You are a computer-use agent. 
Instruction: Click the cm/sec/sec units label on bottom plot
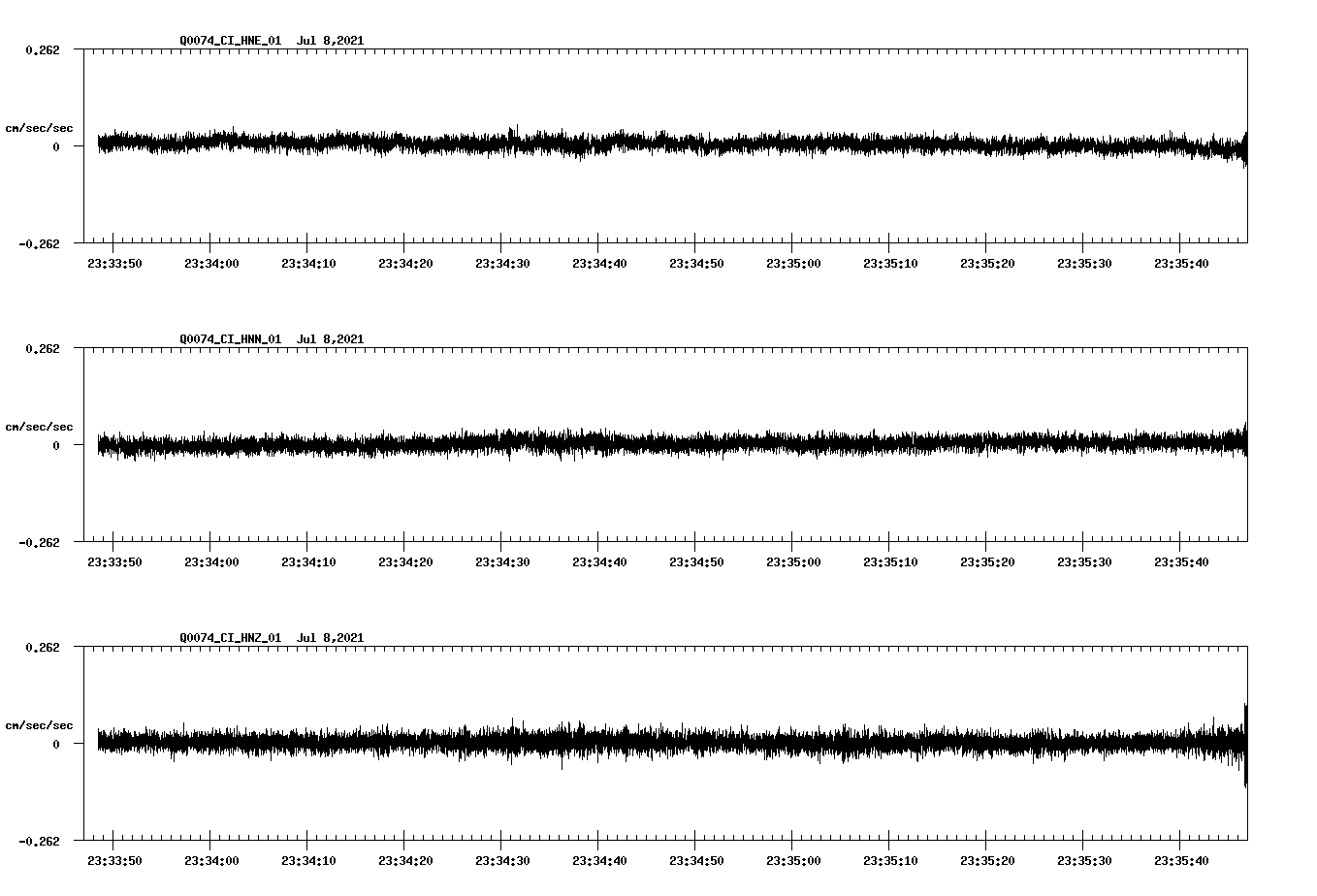pos(40,723)
